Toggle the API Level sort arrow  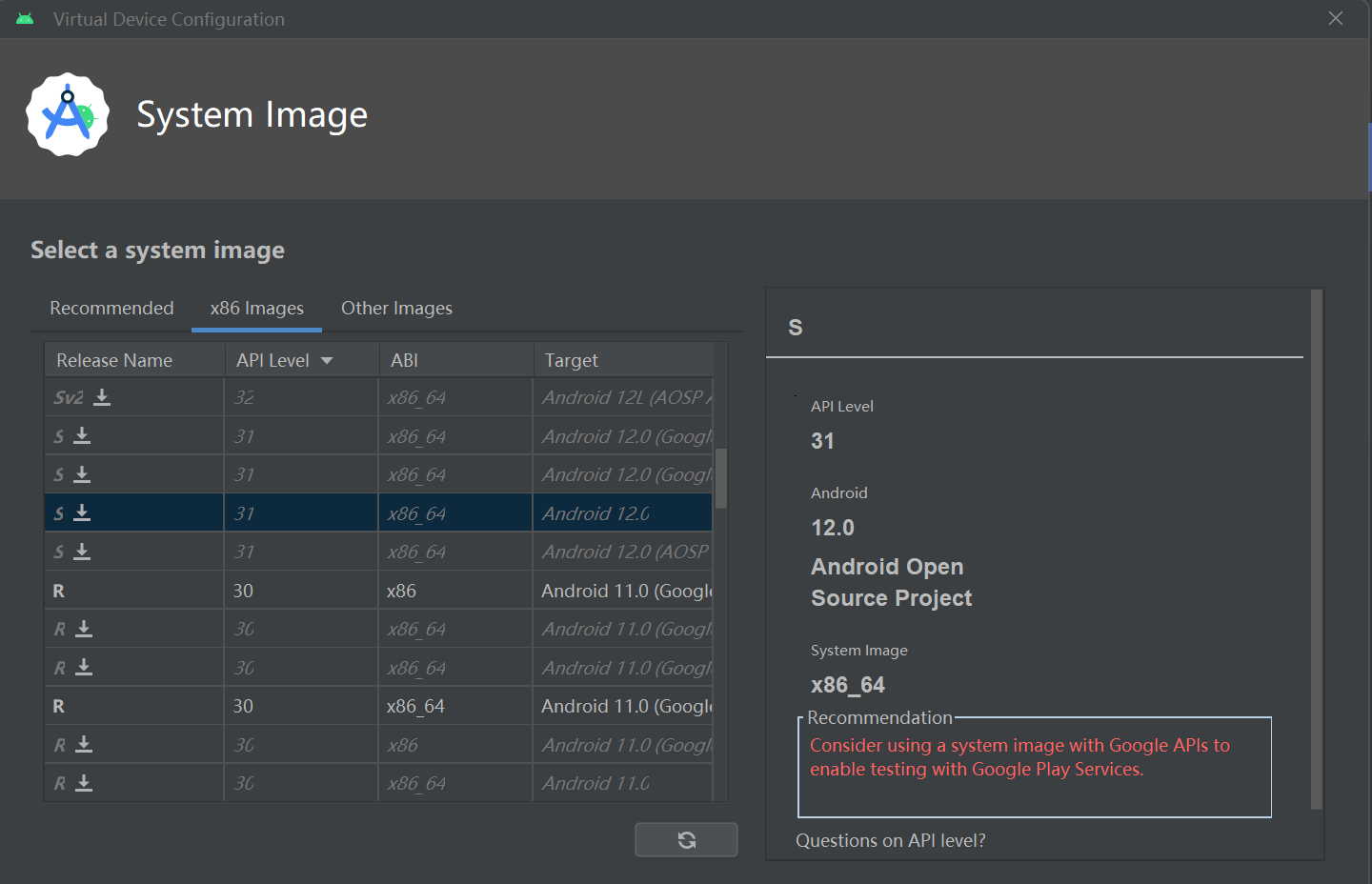(327, 361)
